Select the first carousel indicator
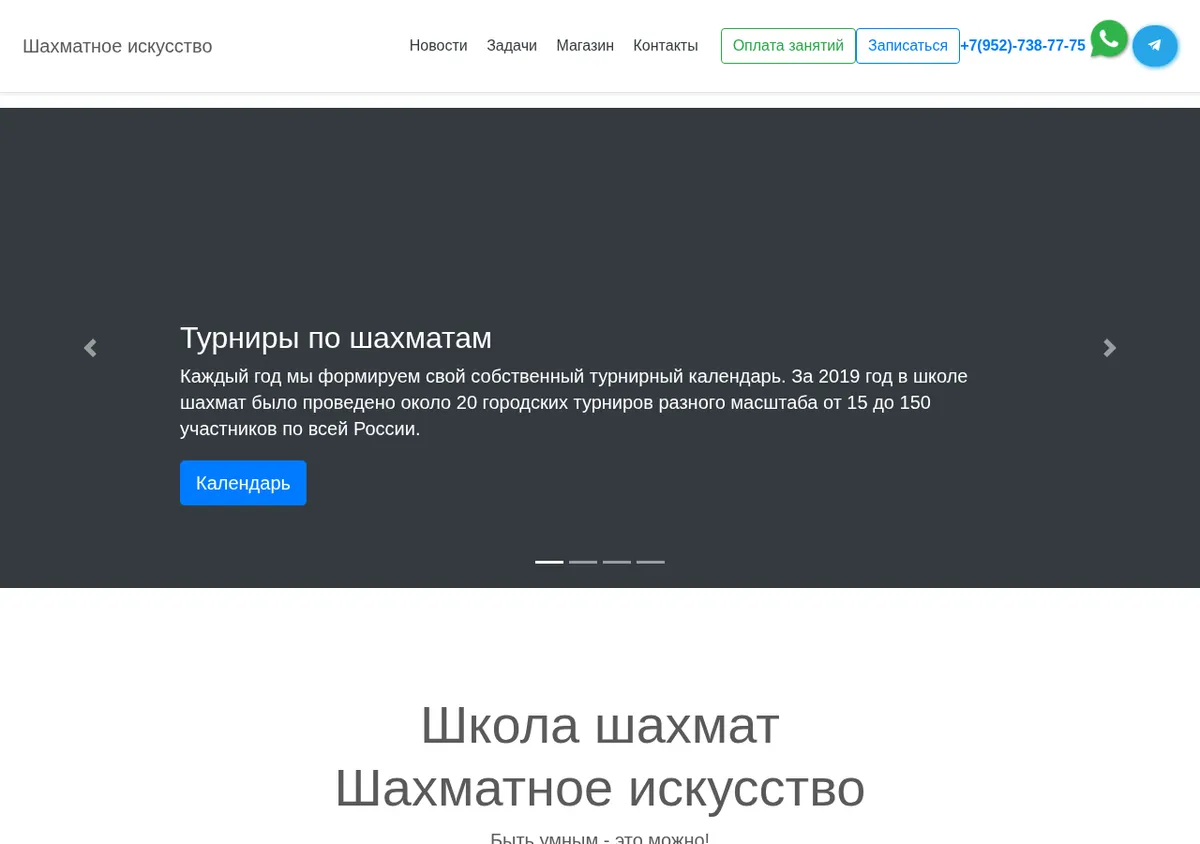Screen dimensions: 1200x844 pyautogui.click(x=549, y=562)
